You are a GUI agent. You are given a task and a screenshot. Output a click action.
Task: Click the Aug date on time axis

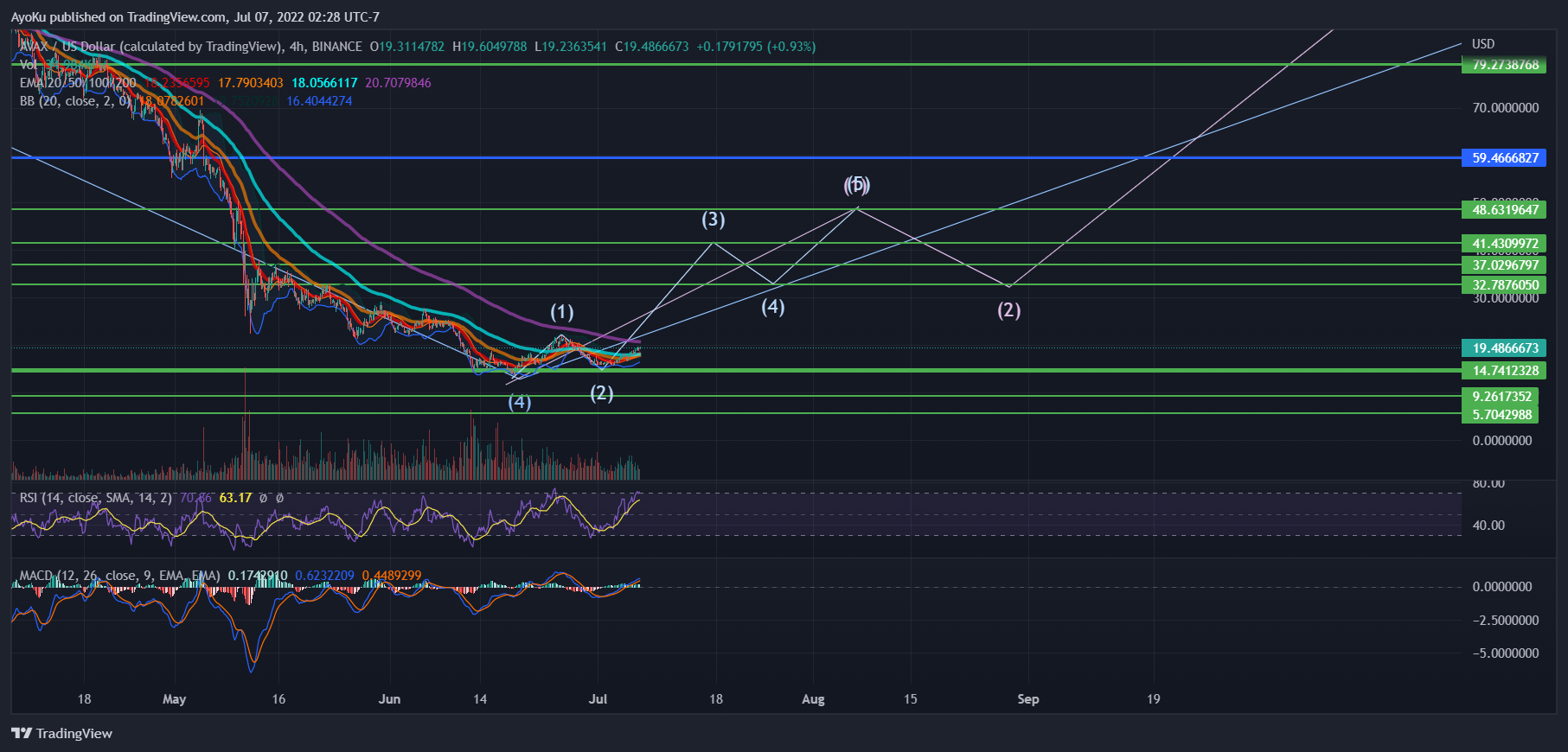(813, 699)
